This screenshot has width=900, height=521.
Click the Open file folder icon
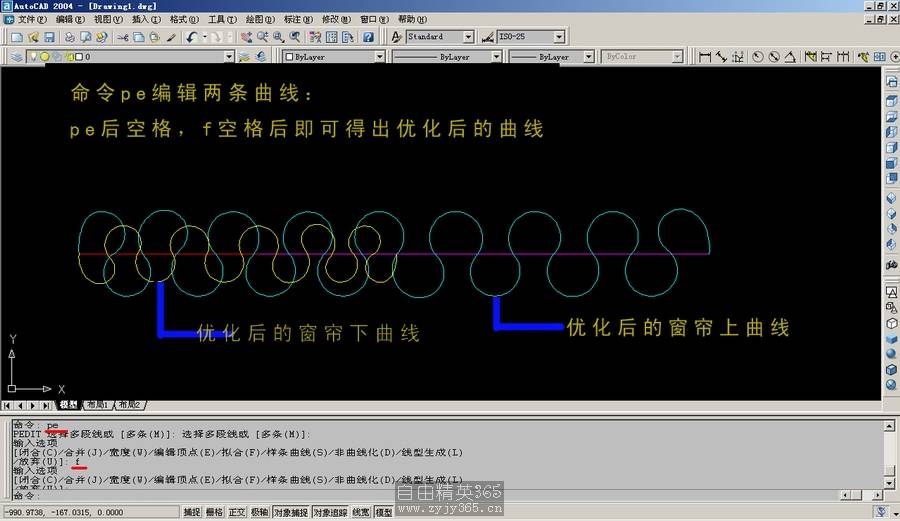(33, 37)
